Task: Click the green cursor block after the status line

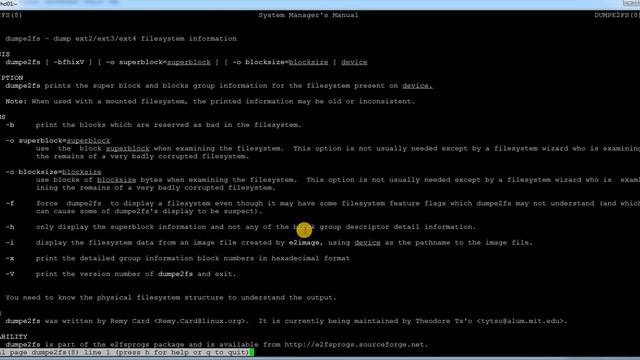Action: 252,352
